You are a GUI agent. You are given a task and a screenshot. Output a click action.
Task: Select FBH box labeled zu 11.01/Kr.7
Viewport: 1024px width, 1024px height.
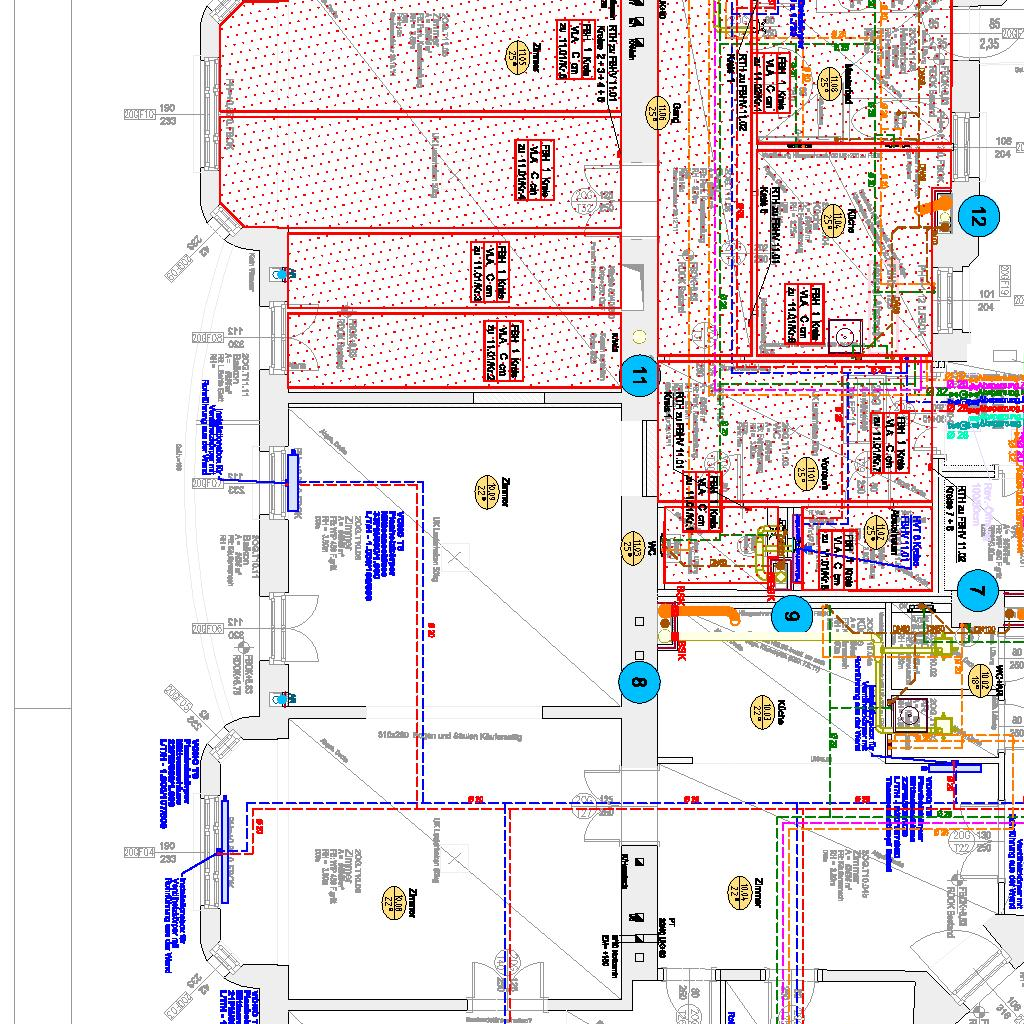pyautogui.click(x=890, y=442)
